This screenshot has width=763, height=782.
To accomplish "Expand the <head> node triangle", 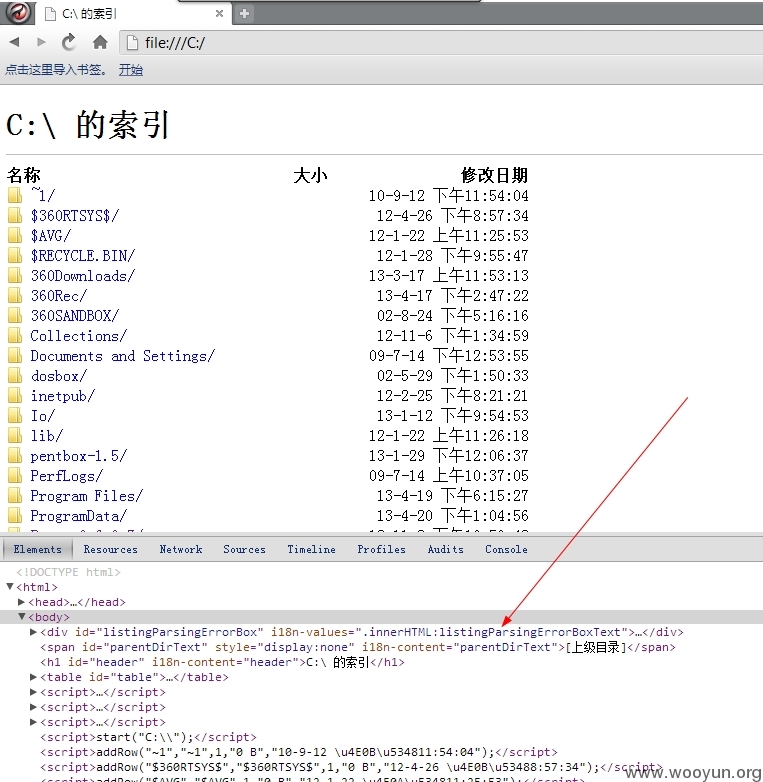I will [21, 602].
